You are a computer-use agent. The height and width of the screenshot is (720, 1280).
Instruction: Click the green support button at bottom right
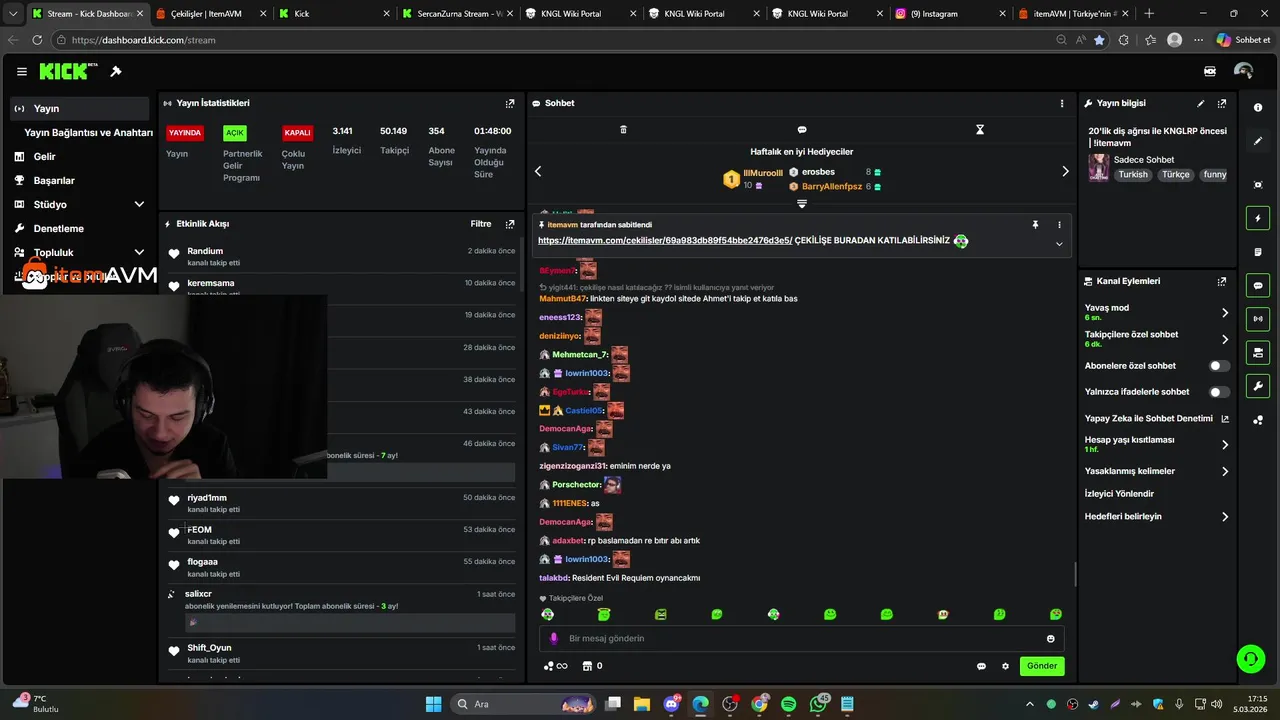point(1250,658)
